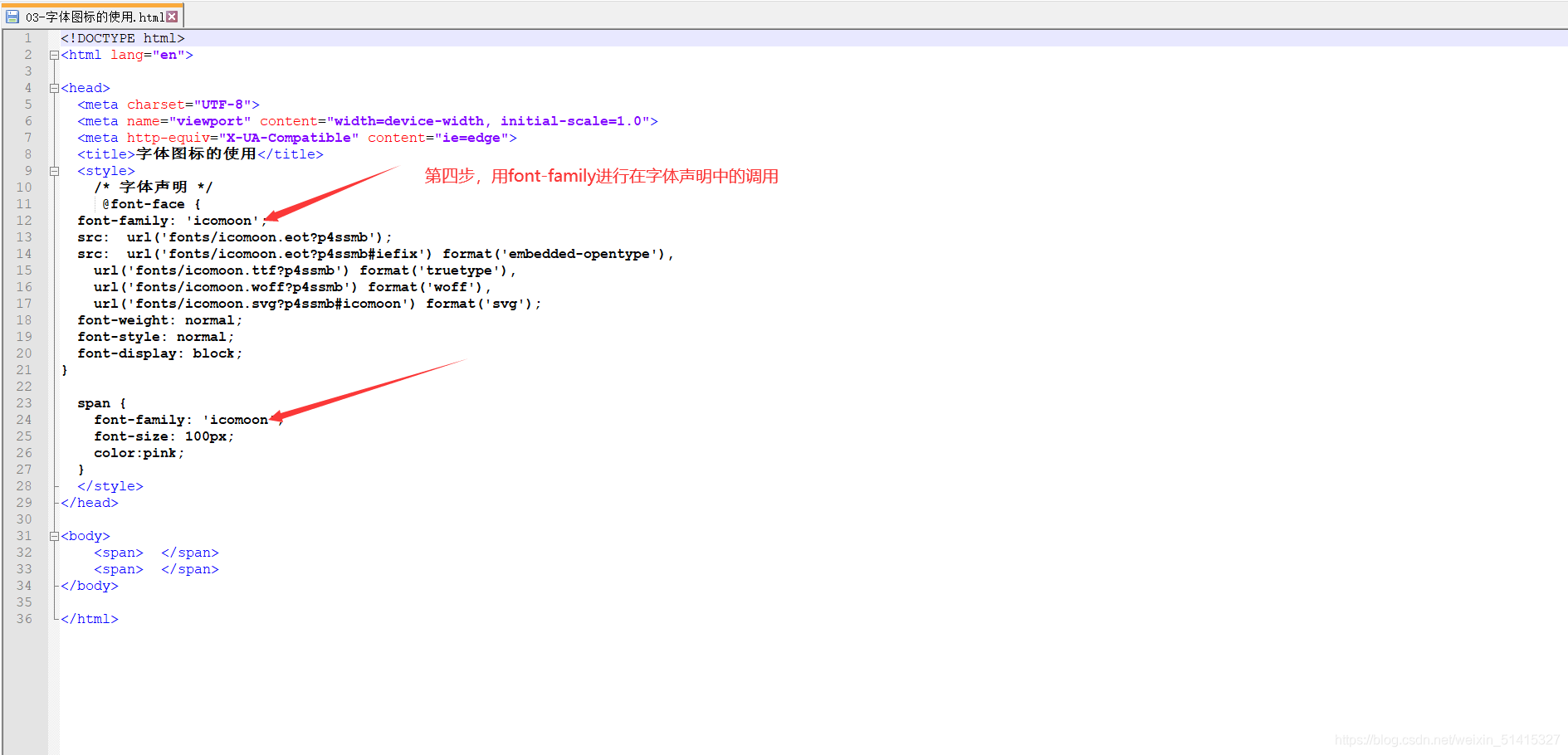
Task: Place cursor in <!DOCTYPE html> text
Action: pyautogui.click(x=123, y=38)
